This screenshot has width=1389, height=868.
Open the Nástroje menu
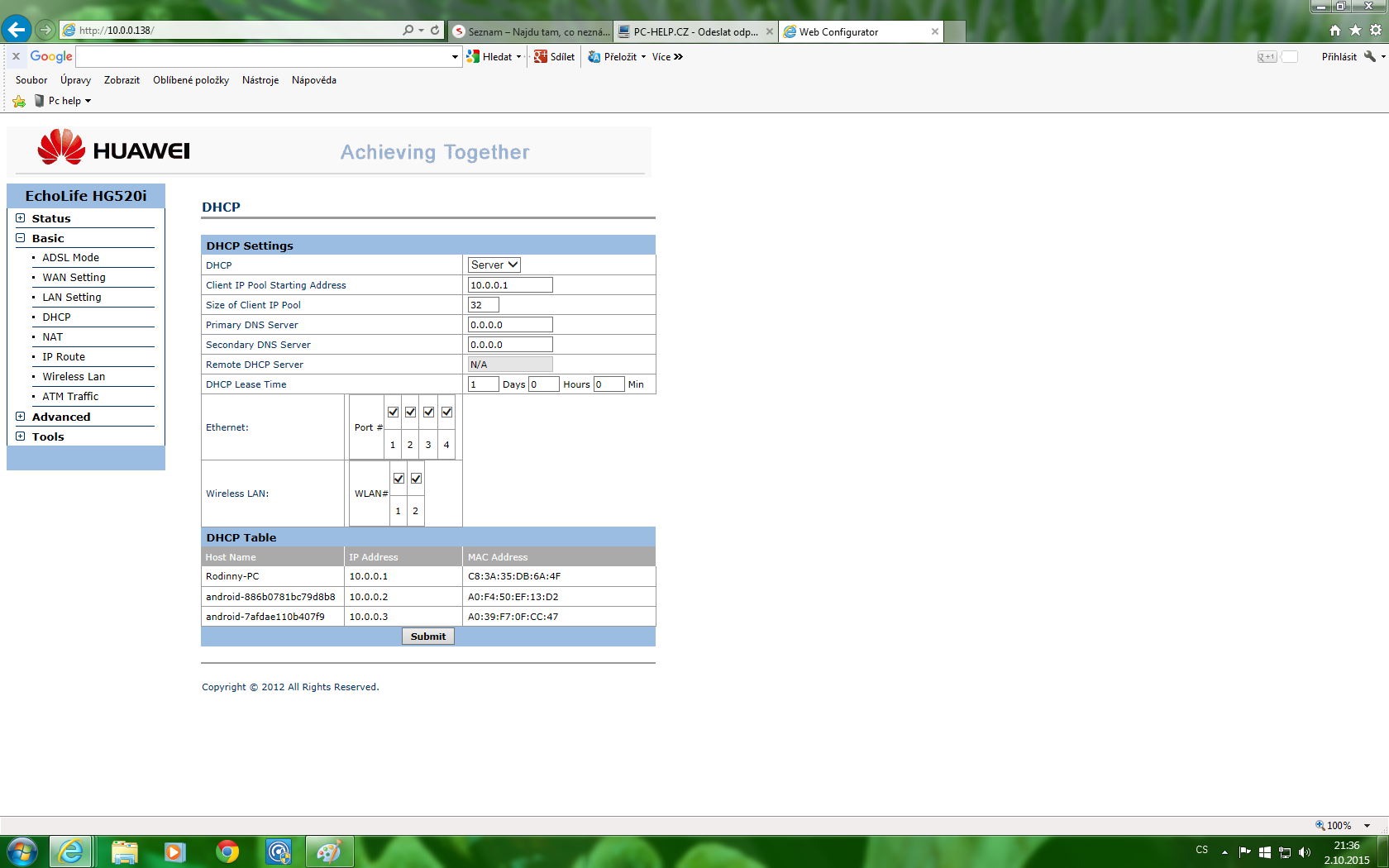pyautogui.click(x=260, y=80)
